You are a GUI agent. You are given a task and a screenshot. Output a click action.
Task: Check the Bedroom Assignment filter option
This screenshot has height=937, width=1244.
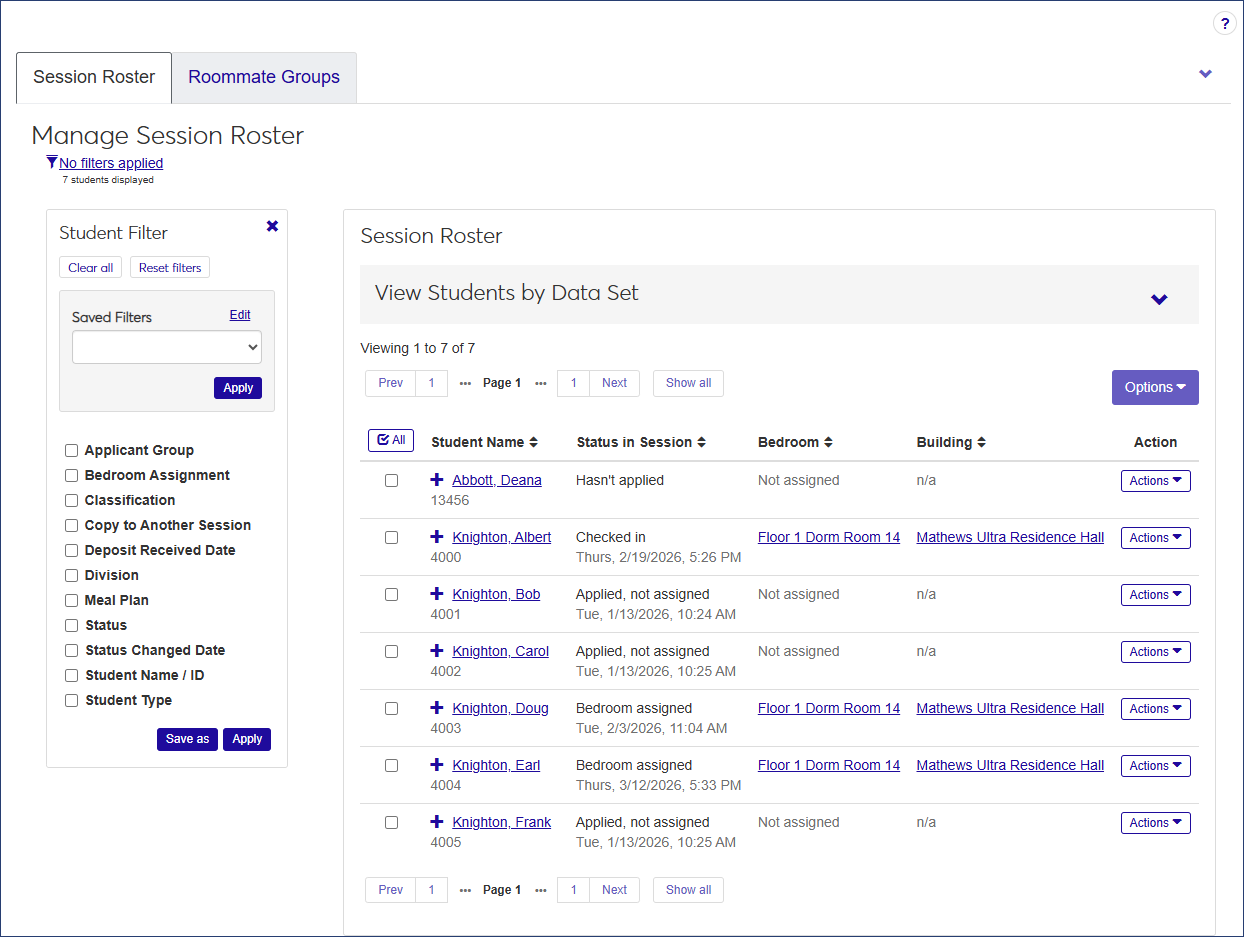point(71,475)
